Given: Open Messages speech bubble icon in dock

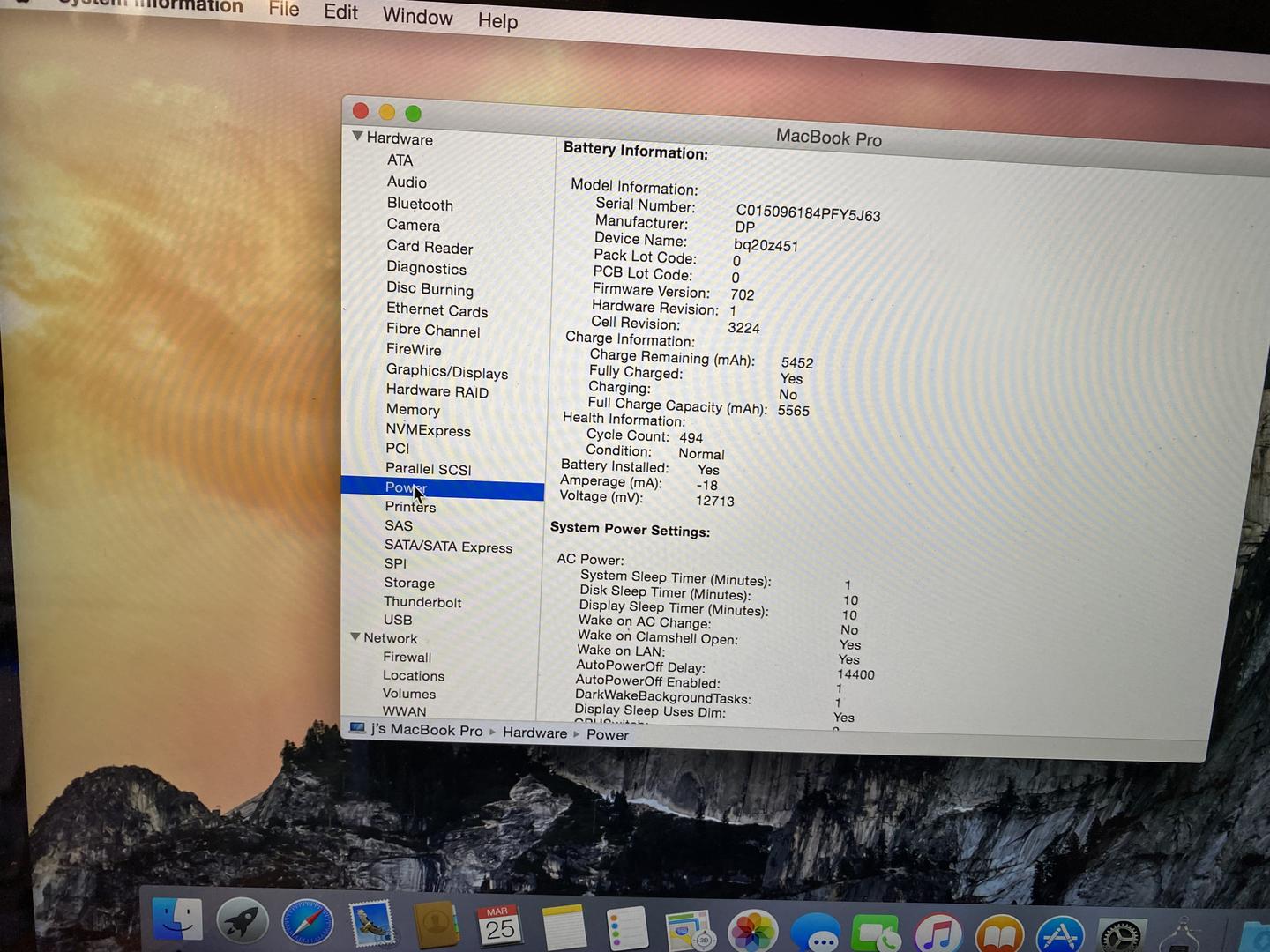Looking at the screenshot, I should click(816, 934).
